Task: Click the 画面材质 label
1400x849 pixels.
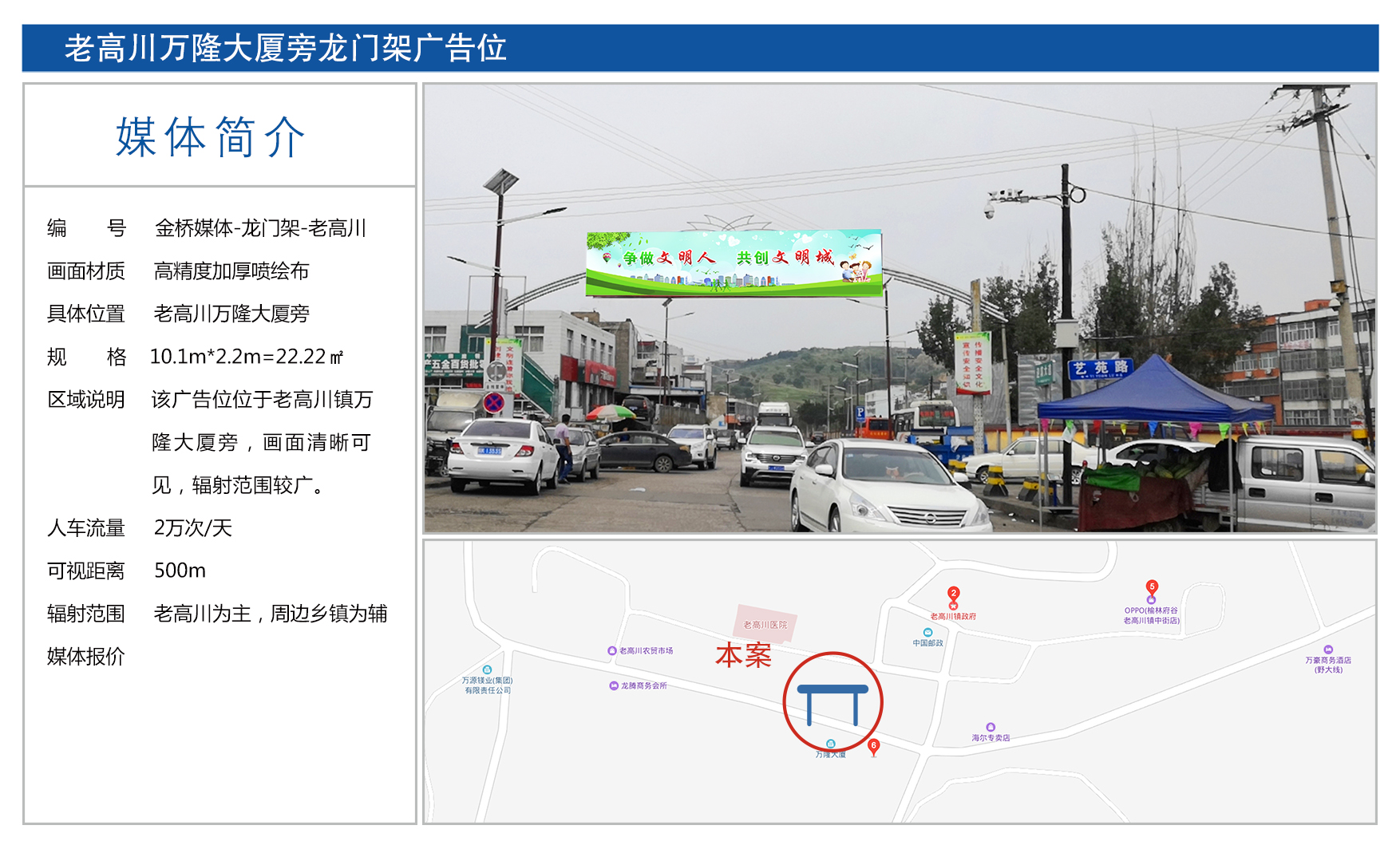Action: point(86,271)
